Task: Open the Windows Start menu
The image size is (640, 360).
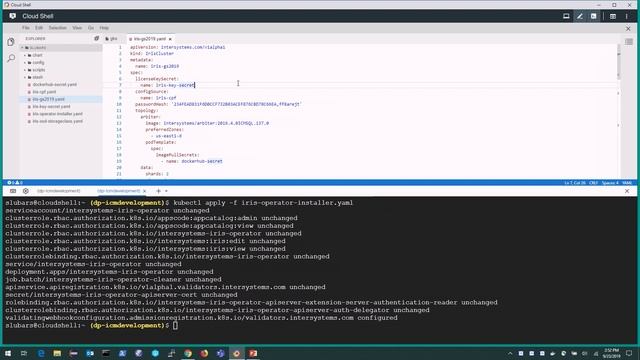Action: tap(8, 353)
